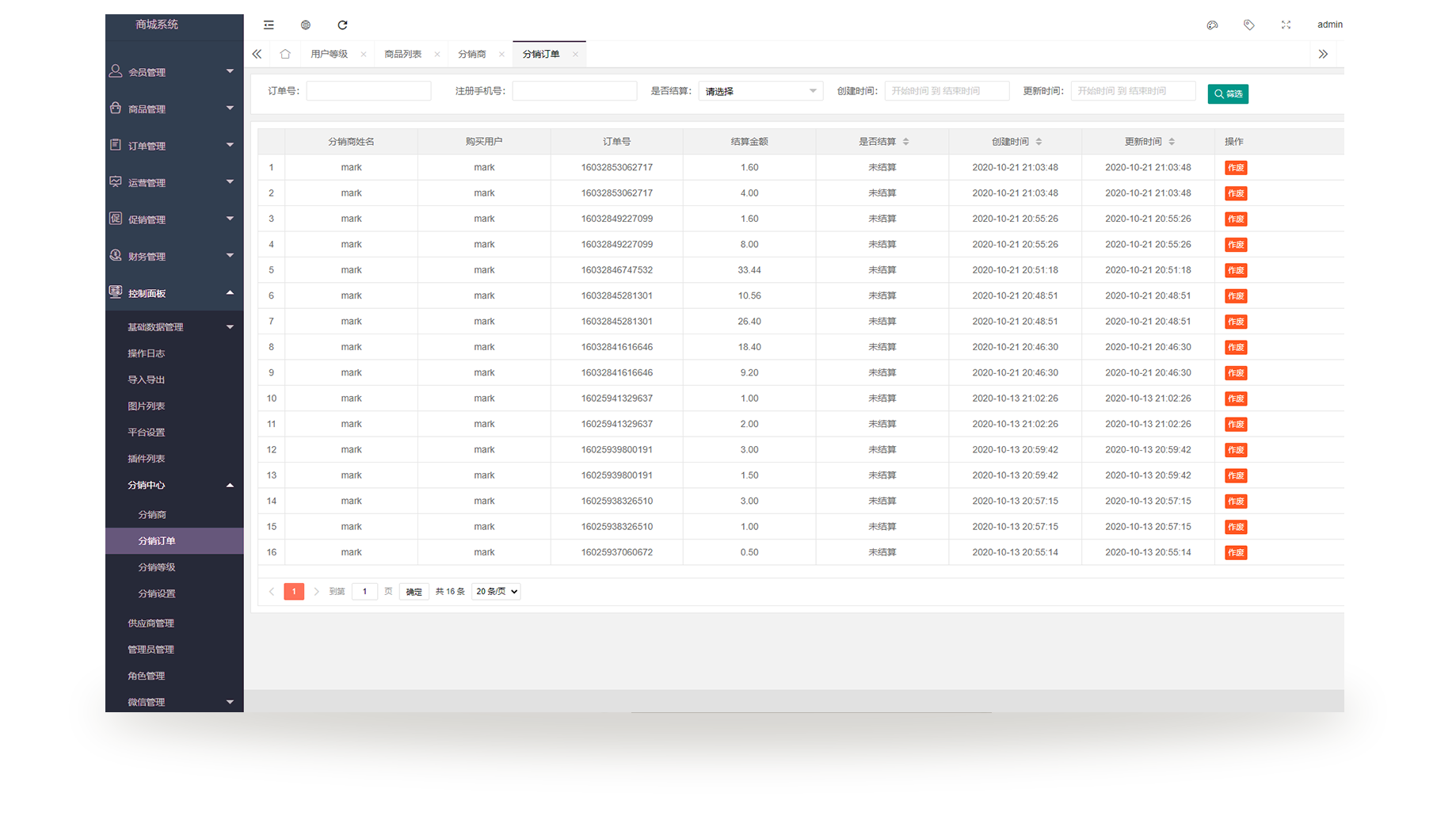Focus the 注册手机号 input field
Viewport: 1456px width, 816px height.
tap(574, 91)
